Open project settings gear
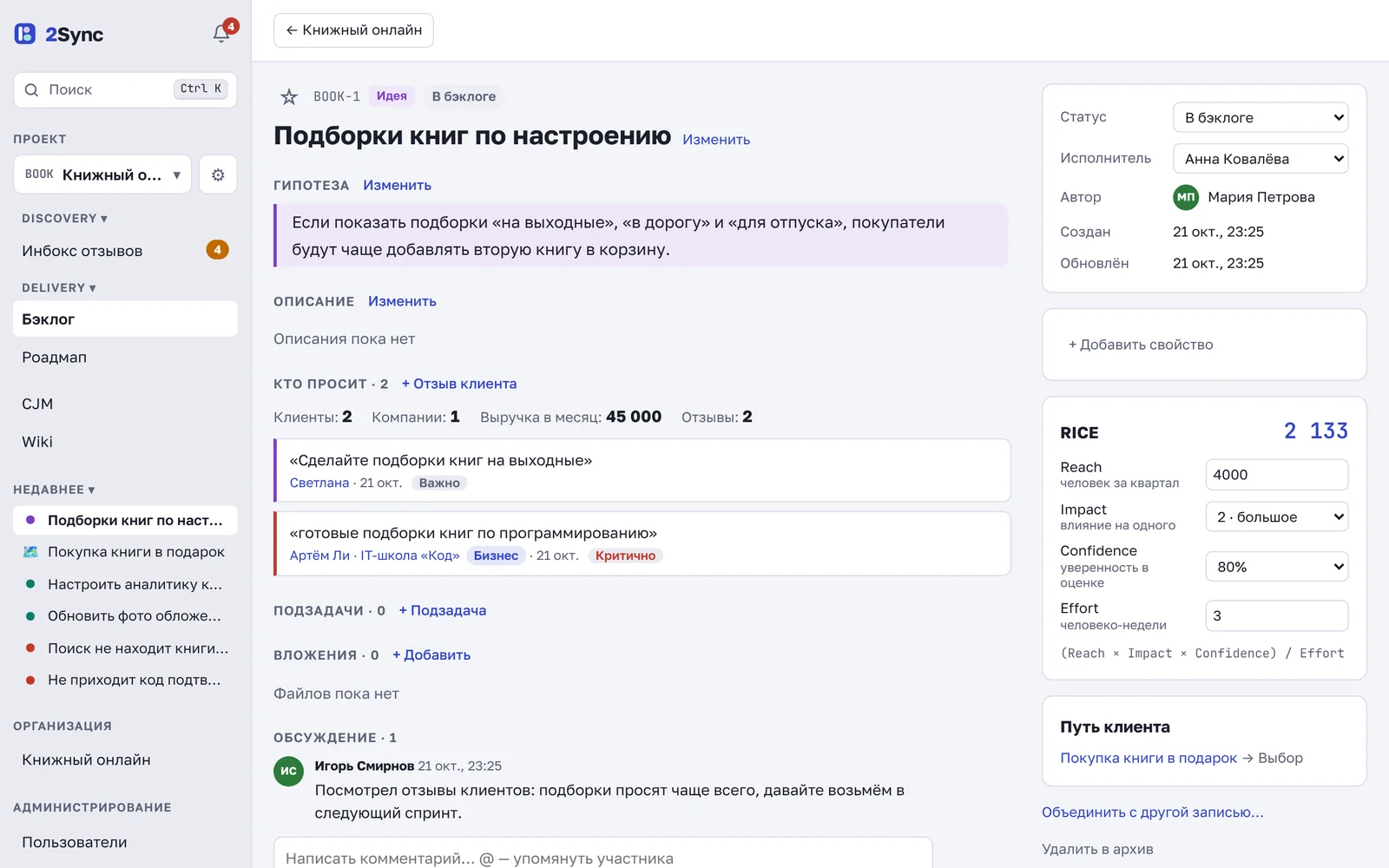 click(x=218, y=174)
